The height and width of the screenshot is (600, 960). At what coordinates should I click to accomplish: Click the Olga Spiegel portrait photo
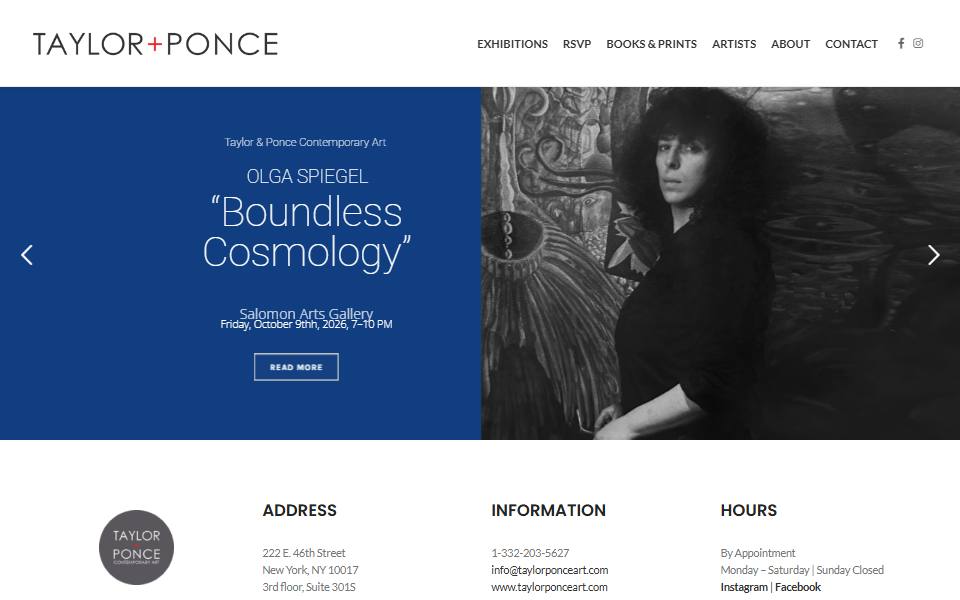(721, 263)
